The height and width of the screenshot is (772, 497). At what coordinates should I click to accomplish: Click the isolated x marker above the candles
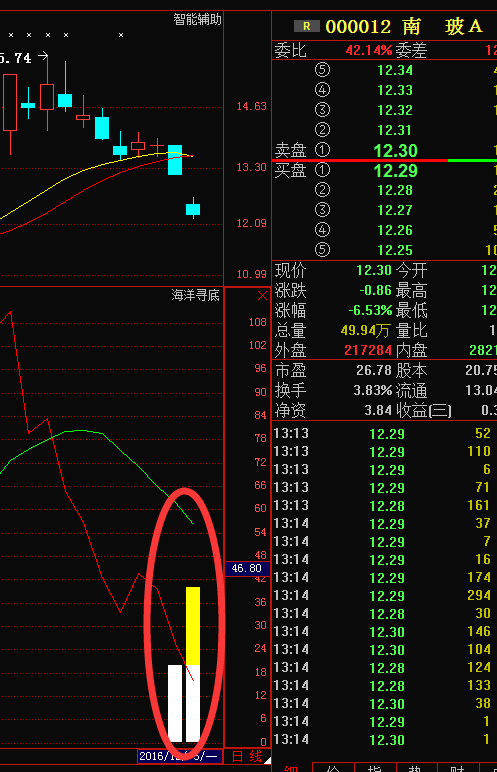(121, 35)
